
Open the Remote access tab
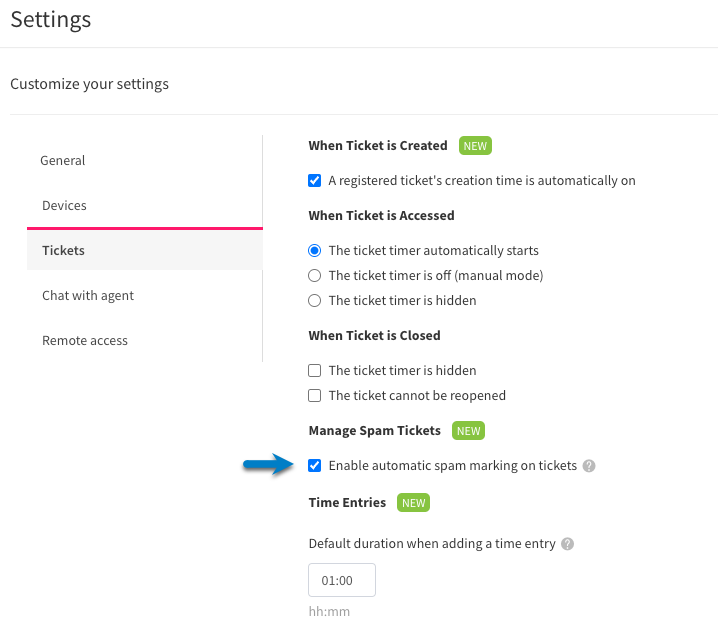click(x=85, y=341)
